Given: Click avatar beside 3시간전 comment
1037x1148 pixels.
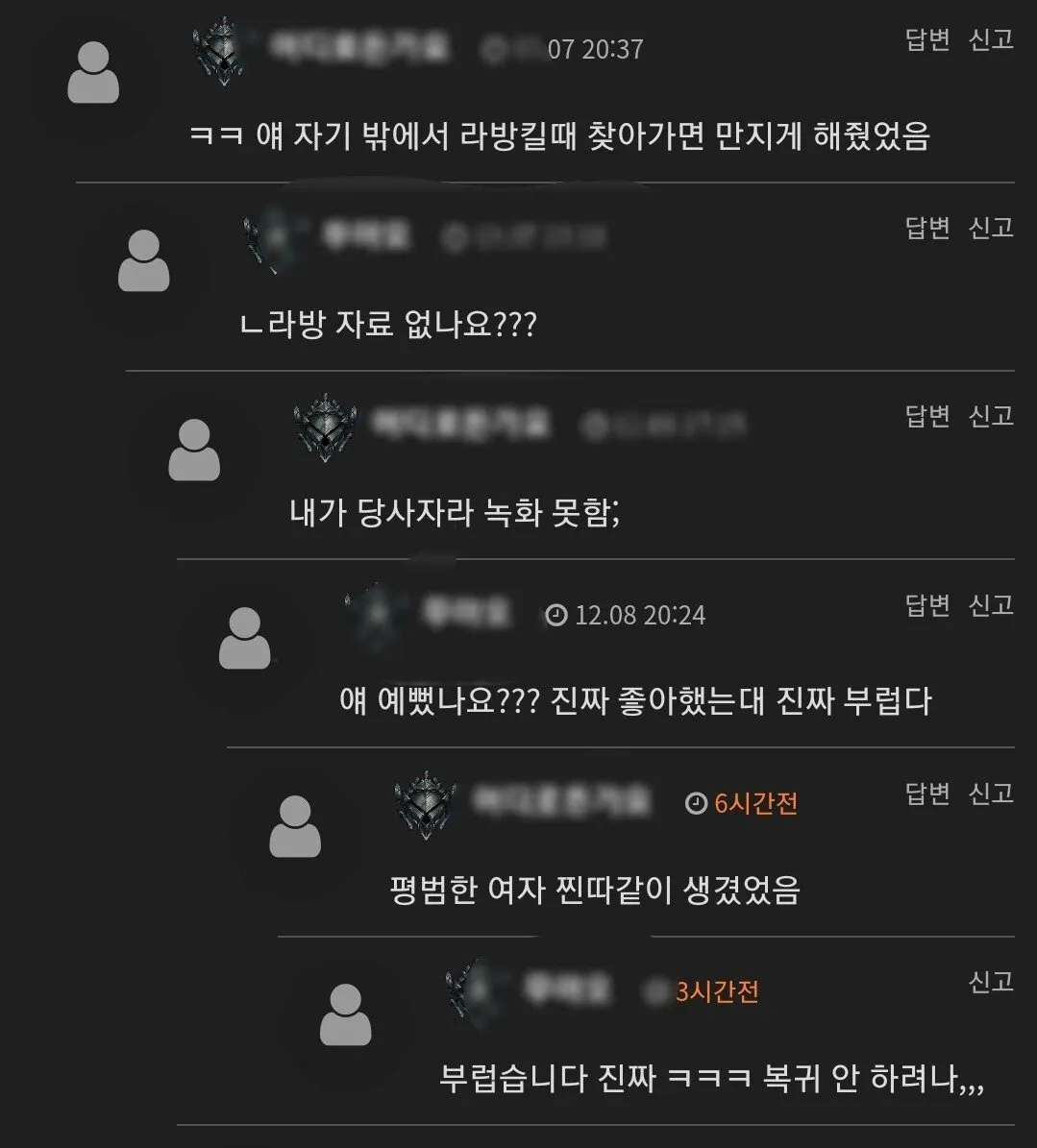Looking at the screenshot, I should [x=346, y=1014].
